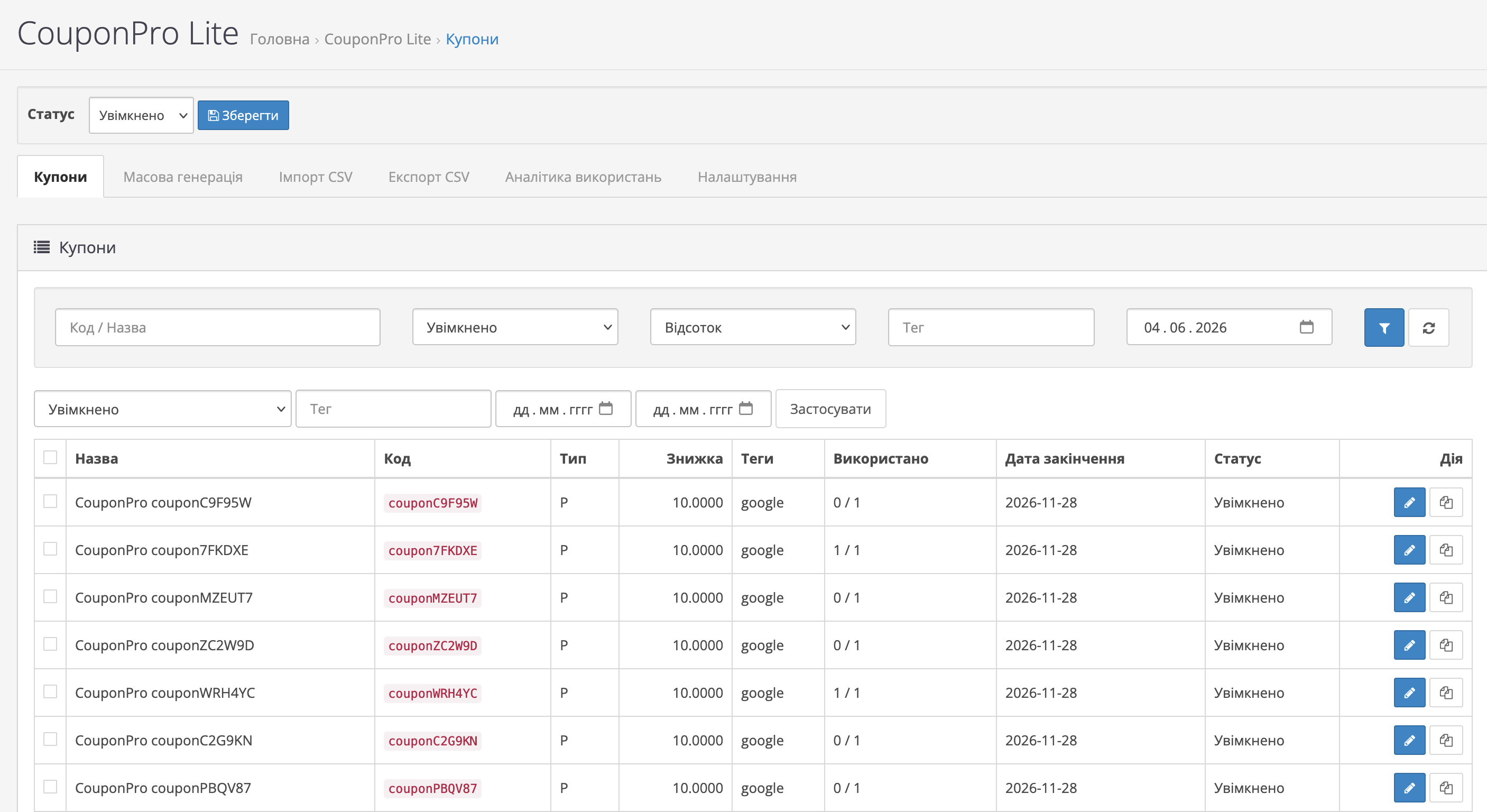Image resolution: width=1487 pixels, height=812 pixels.
Task: Edit coupon couponC9F95W with pencil icon
Action: click(1409, 502)
